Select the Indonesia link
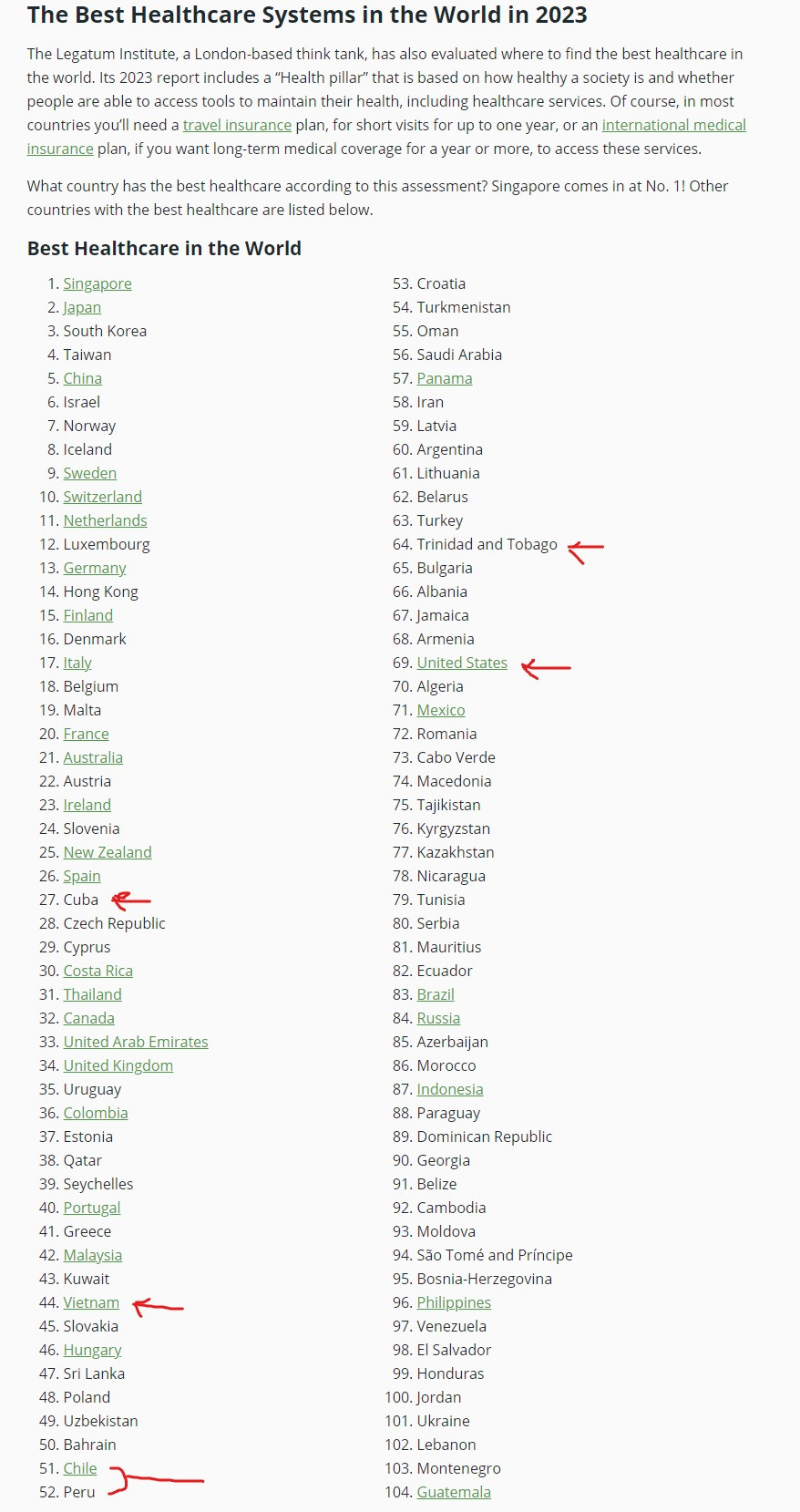Viewport: 800px width, 1512px height. tap(450, 1089)
